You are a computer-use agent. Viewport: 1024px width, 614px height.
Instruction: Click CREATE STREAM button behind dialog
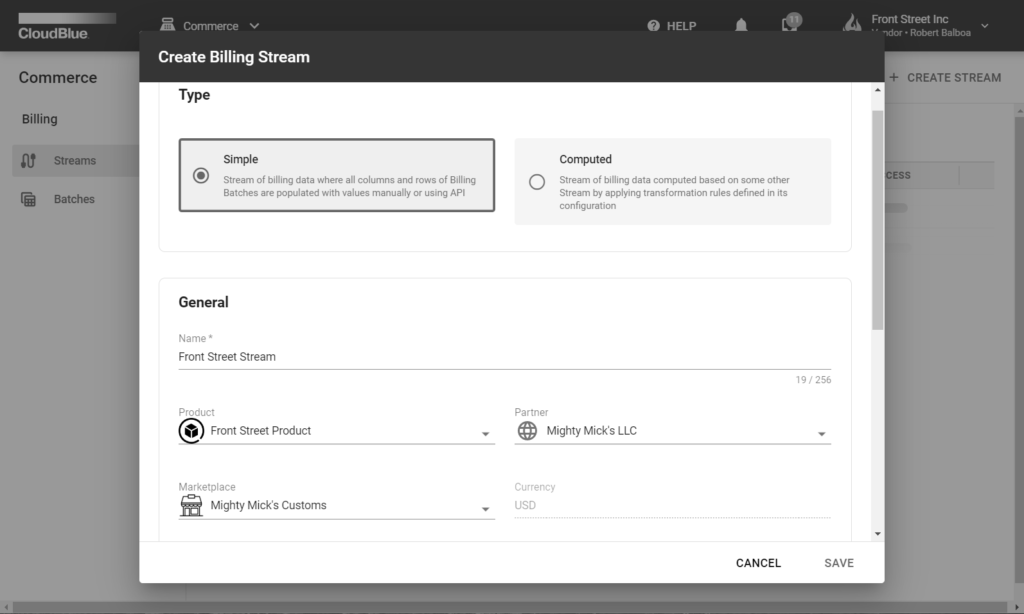pyautogui.click(x=945, y=78)
